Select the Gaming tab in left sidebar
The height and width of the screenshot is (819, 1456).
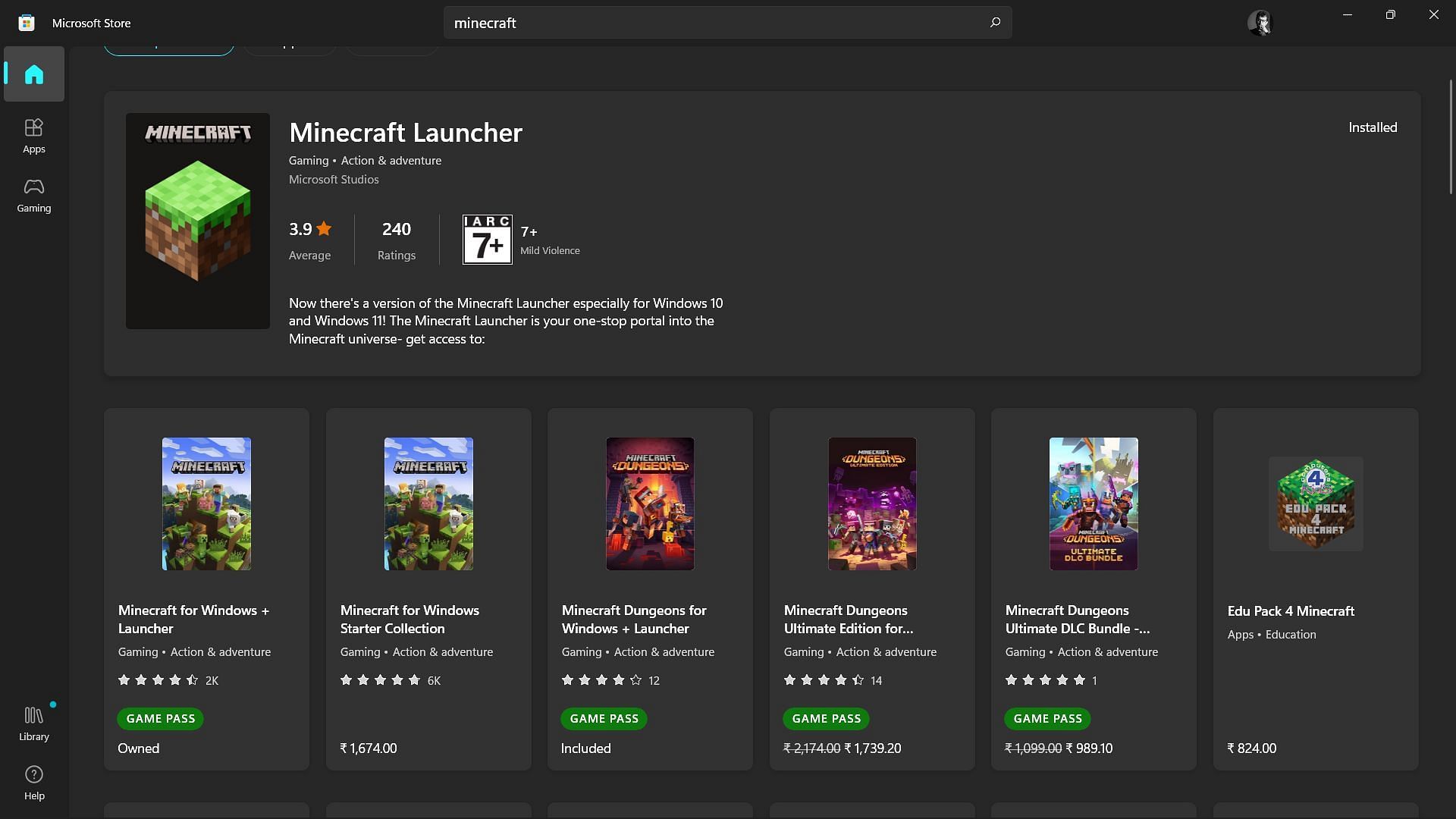pos(34,196)
